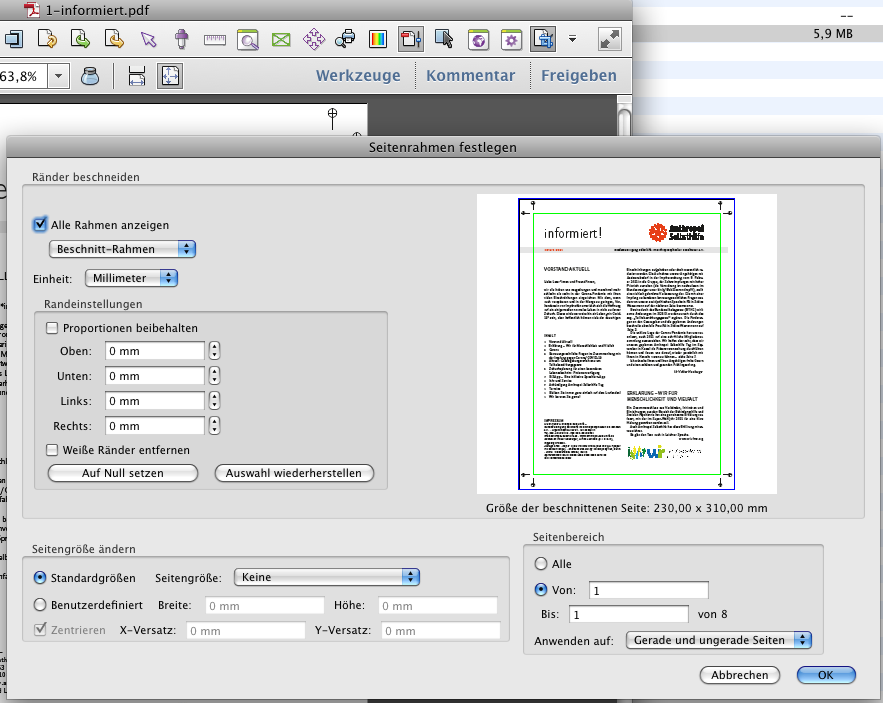Click the stacked pages icon in toolbar

14,39
